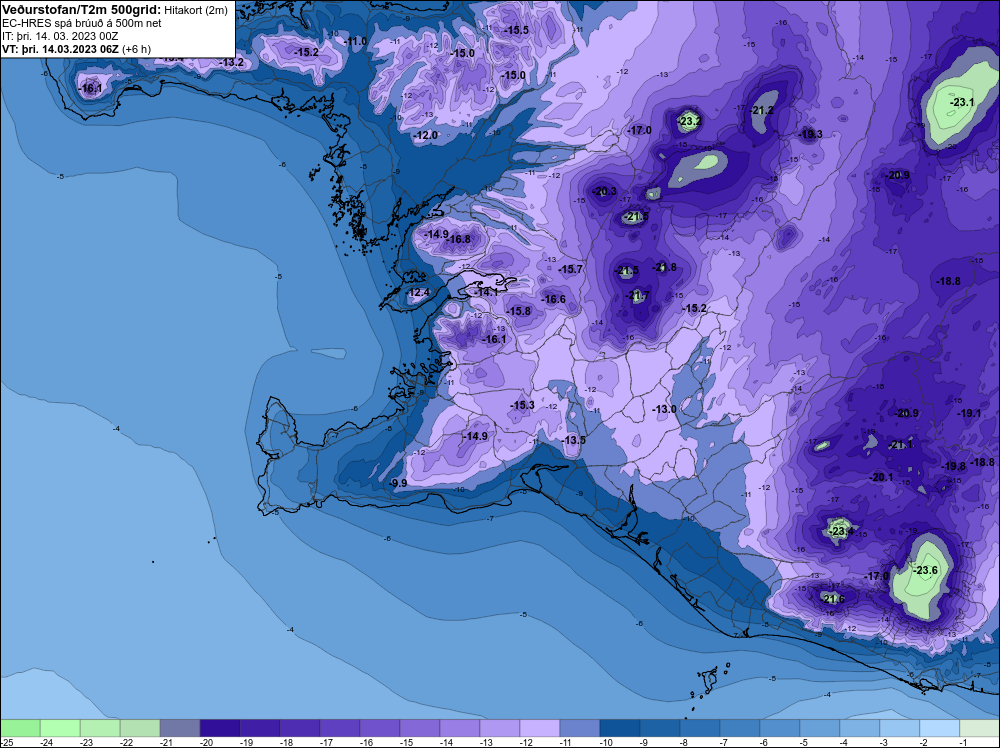Viewport: 1000px width, 748px height.
Task: Select the pale green legend swatch labeled -23
Action: click(100, 728)
